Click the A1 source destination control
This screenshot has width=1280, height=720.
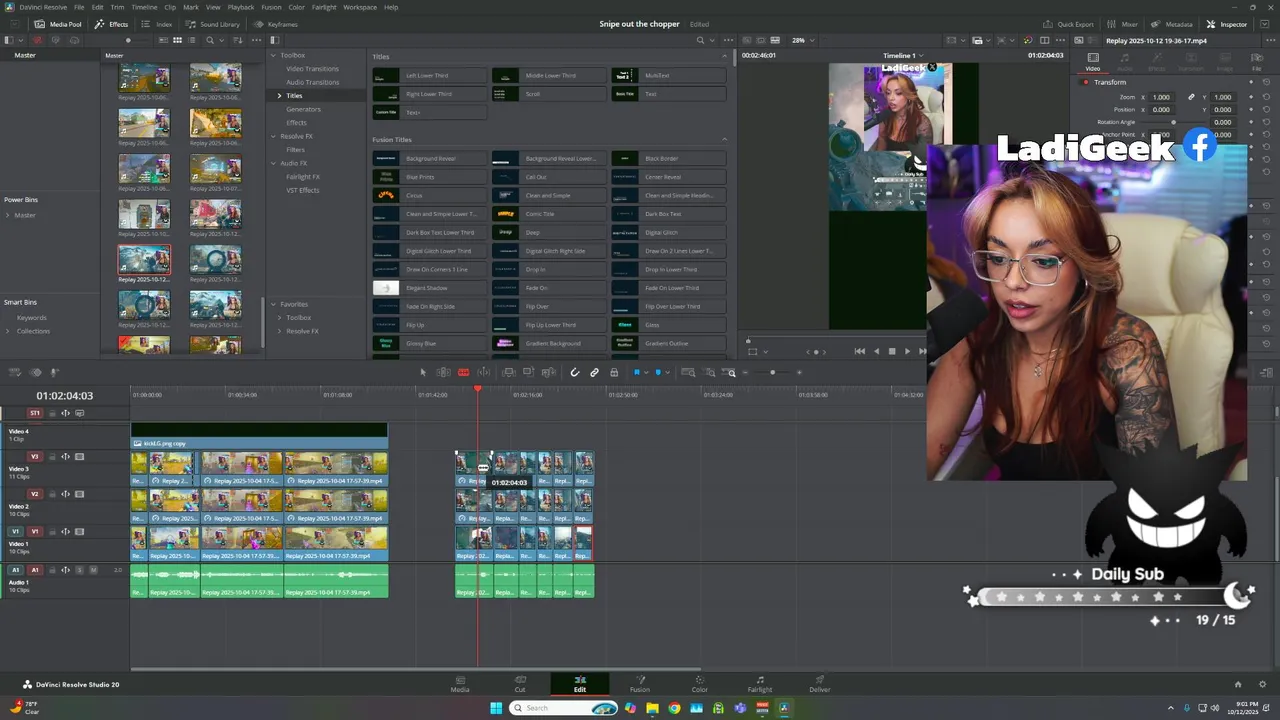click(x=15, y=570)
